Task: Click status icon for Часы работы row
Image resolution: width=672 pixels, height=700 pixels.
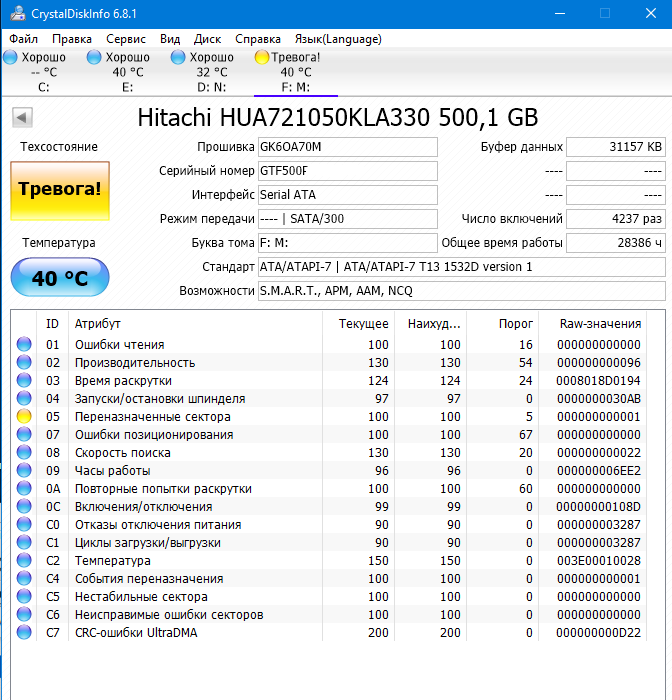Action: tap(24, 470)
